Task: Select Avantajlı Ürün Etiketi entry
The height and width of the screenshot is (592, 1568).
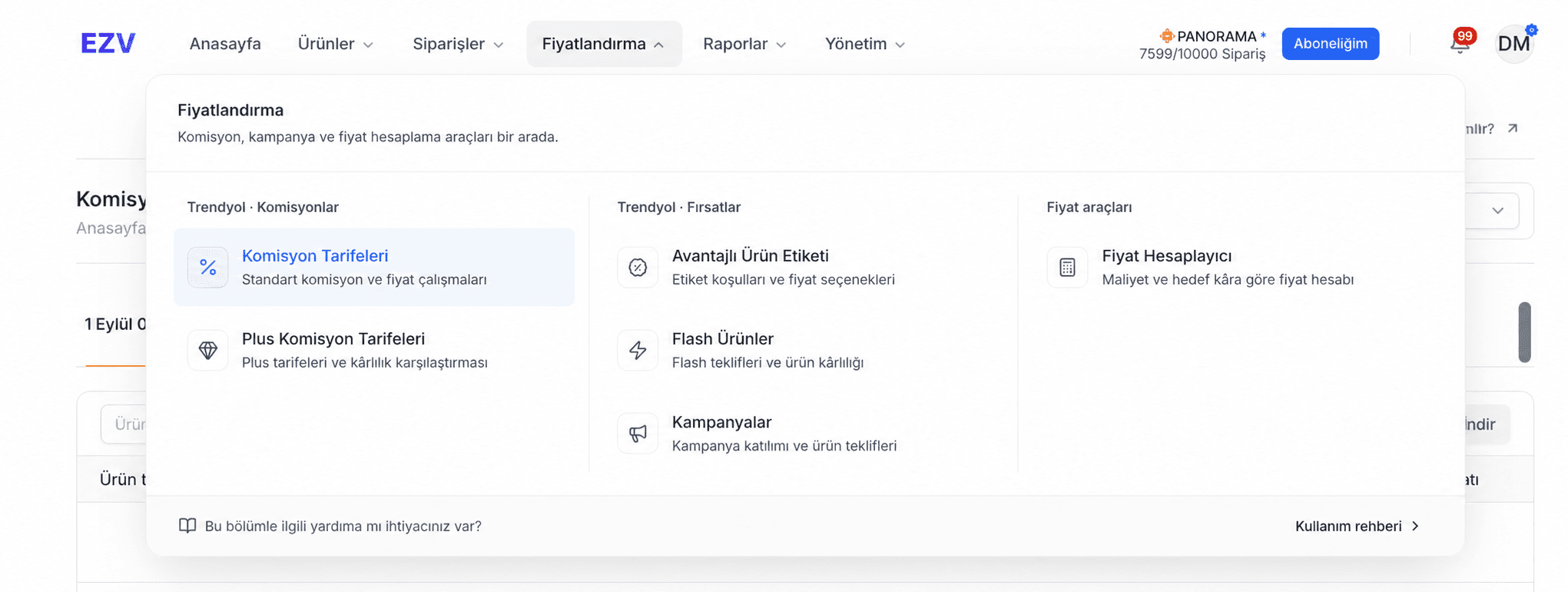Action: tap(803, 267)
